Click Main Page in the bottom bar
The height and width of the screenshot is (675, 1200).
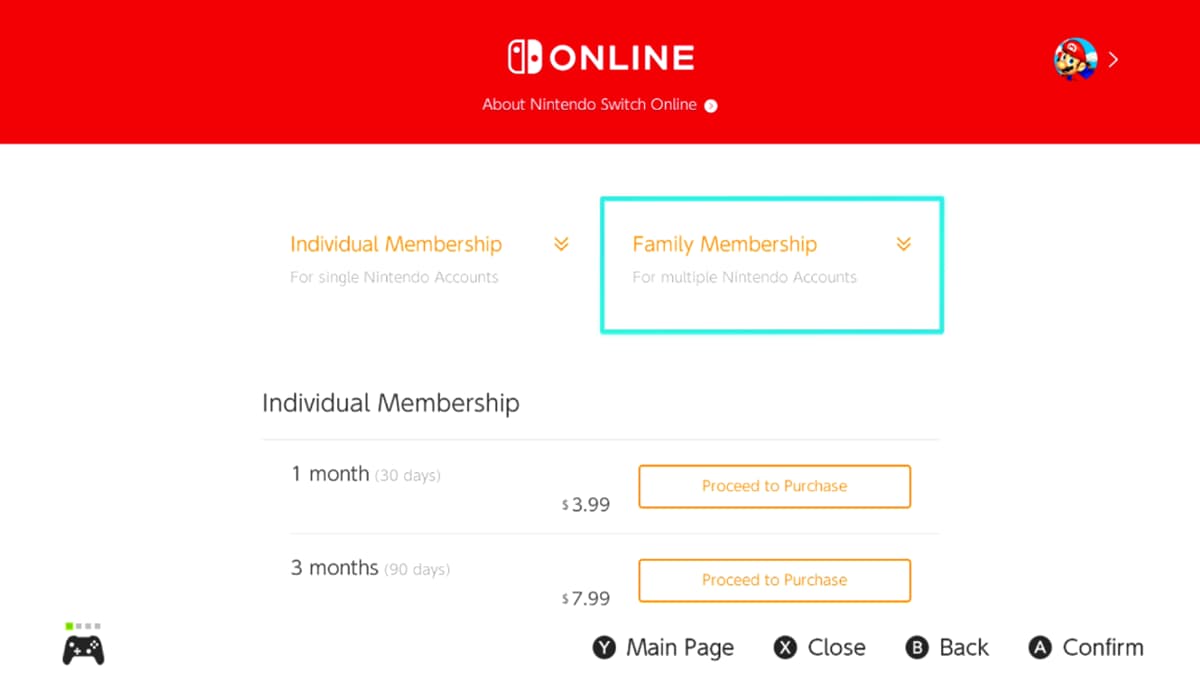(x=662, y=647)
